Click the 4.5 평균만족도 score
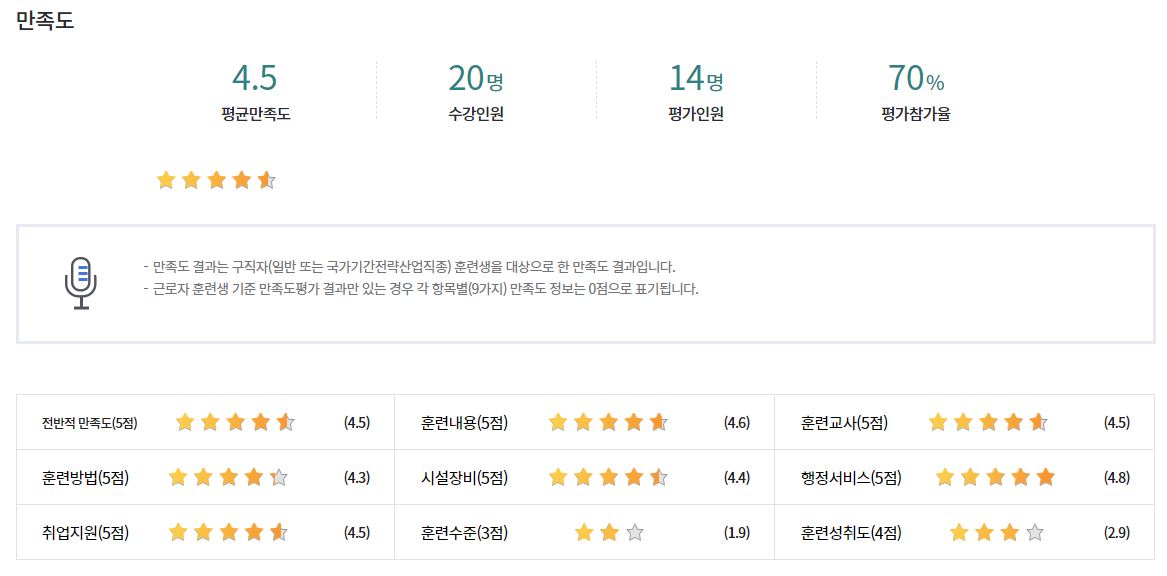This screenshot has height=576, width=1167. (255, 77)
